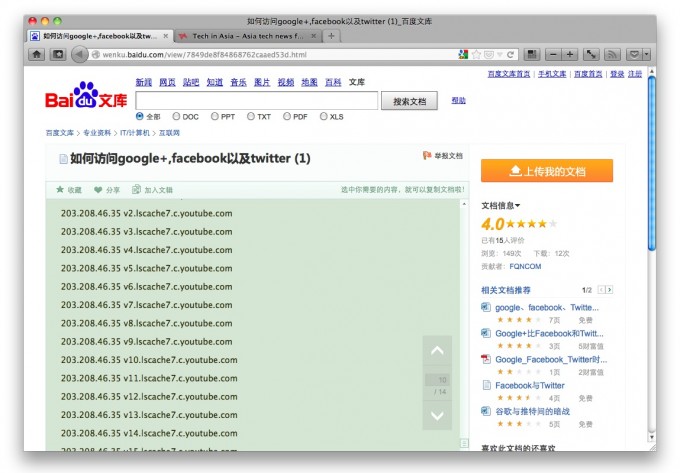680x473 pixels.
Task: Click the Pocket-style save toolbar icon
Action: click(634, 55)
